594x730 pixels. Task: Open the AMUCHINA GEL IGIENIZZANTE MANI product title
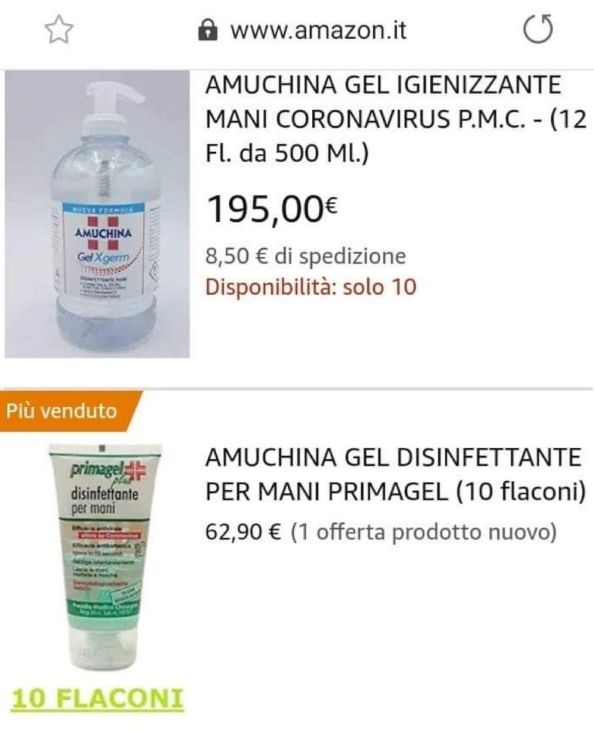pos(396,119)
